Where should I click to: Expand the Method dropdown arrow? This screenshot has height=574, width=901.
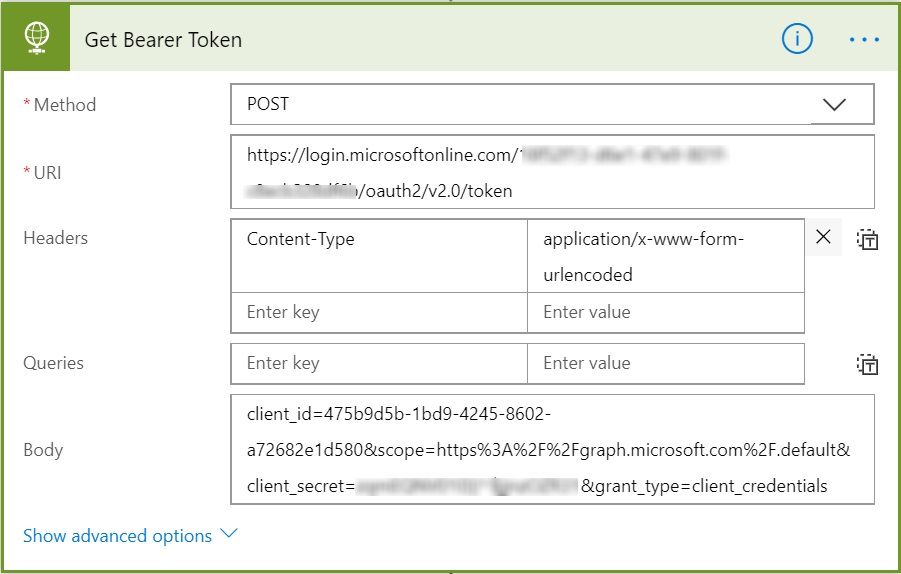[x=834, y=105]
